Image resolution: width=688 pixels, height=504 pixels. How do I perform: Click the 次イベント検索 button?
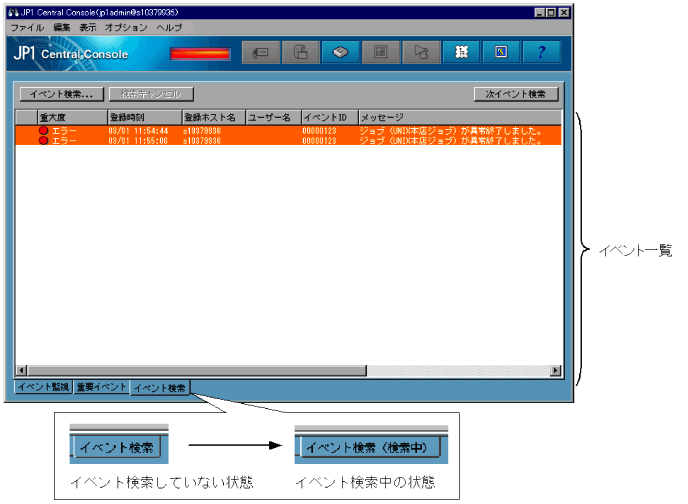click(x=516, y=94)
